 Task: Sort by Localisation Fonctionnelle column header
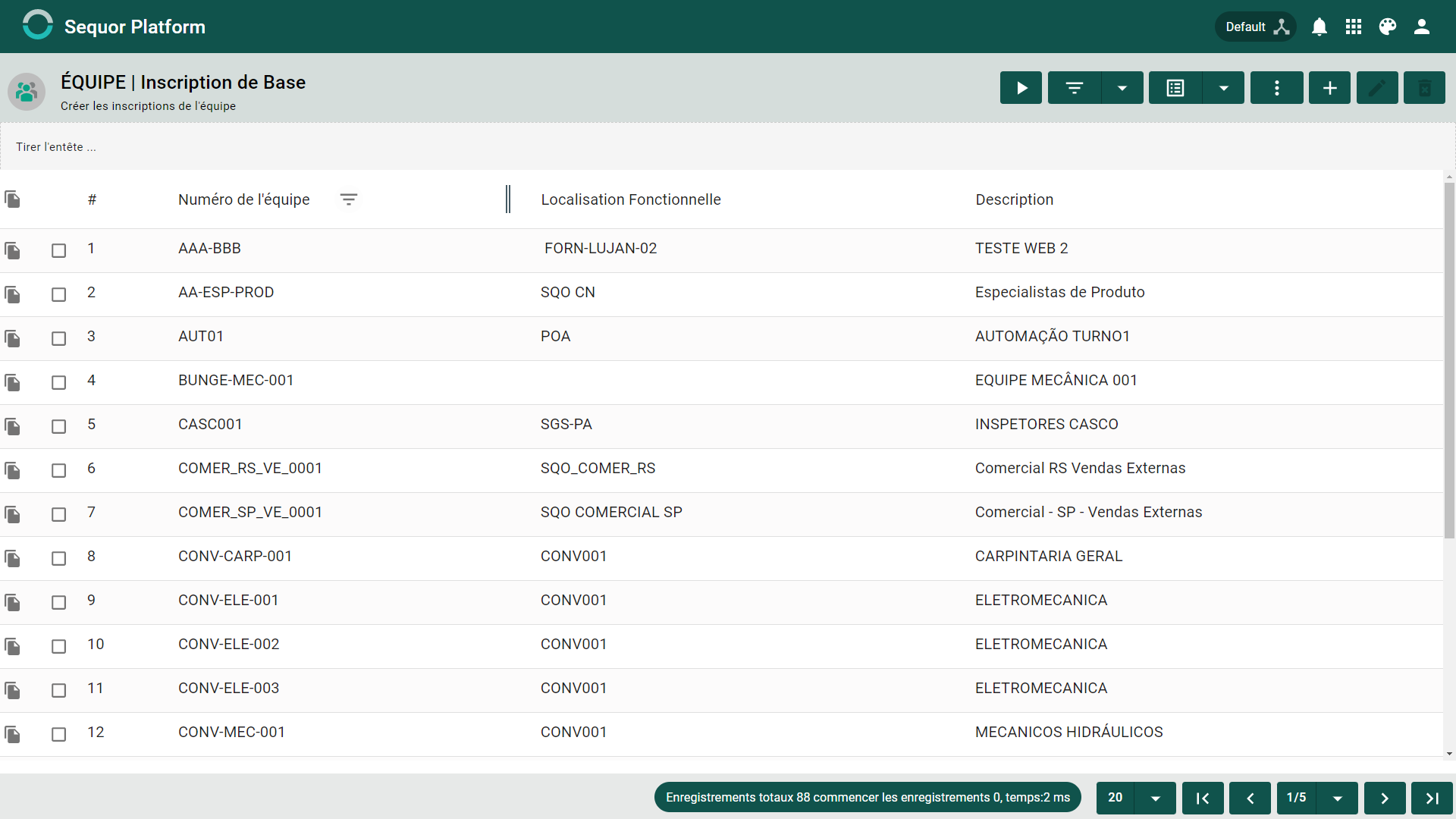(631, 199)
